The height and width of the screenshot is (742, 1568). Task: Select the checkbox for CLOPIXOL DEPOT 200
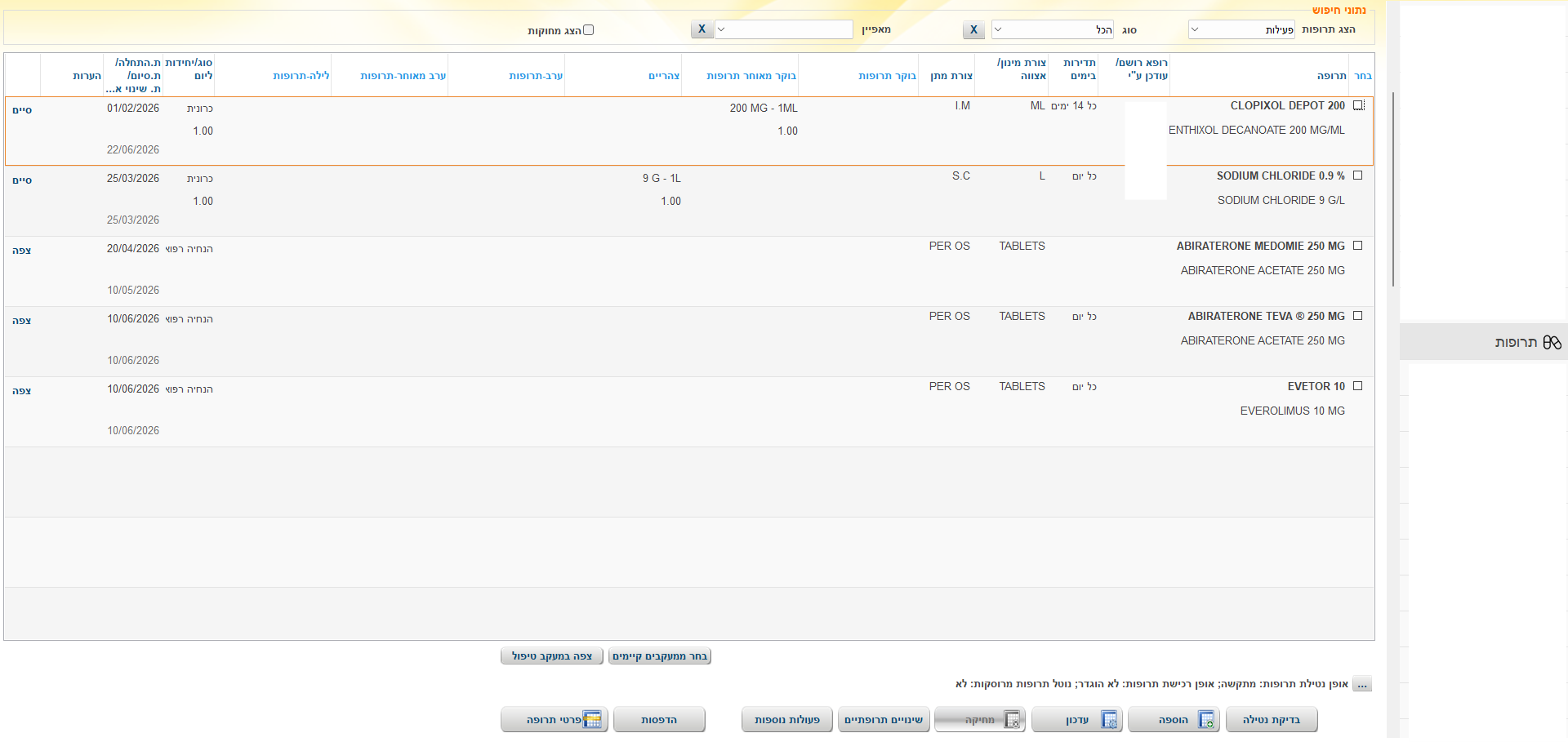pos(1358,105)
